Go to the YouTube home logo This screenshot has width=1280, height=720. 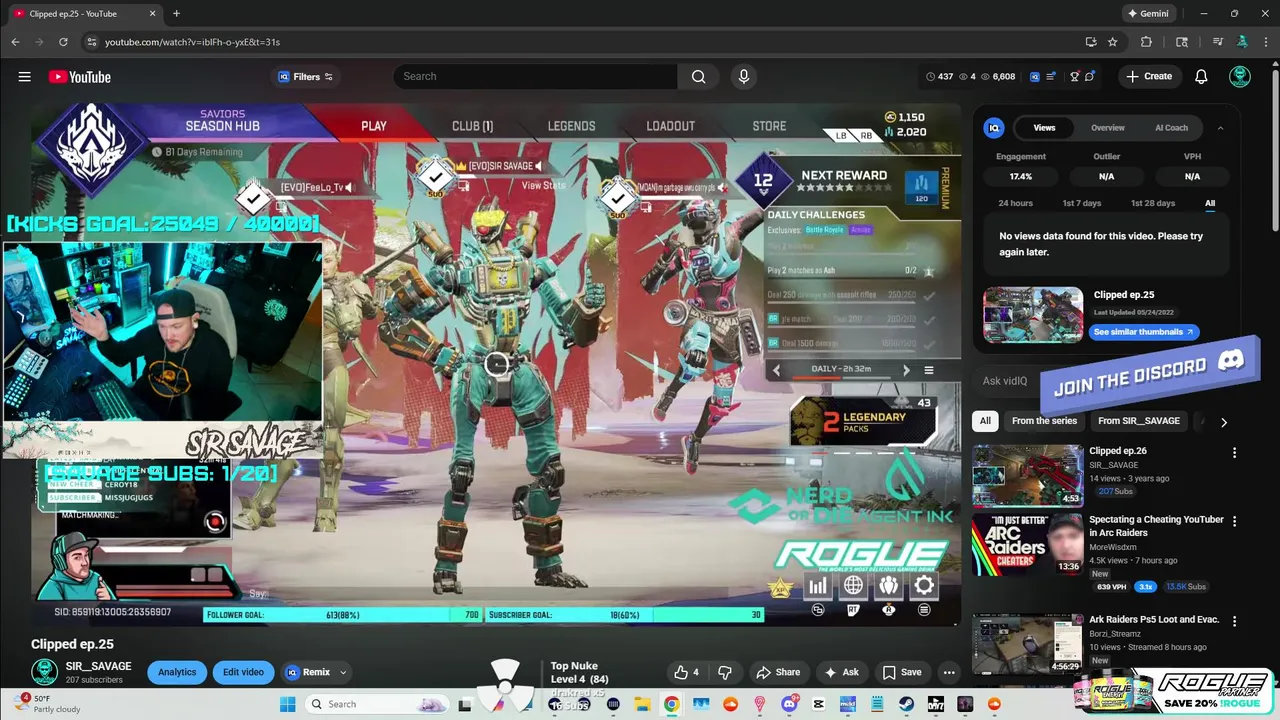pyautogui.click(x=79, y=77)
